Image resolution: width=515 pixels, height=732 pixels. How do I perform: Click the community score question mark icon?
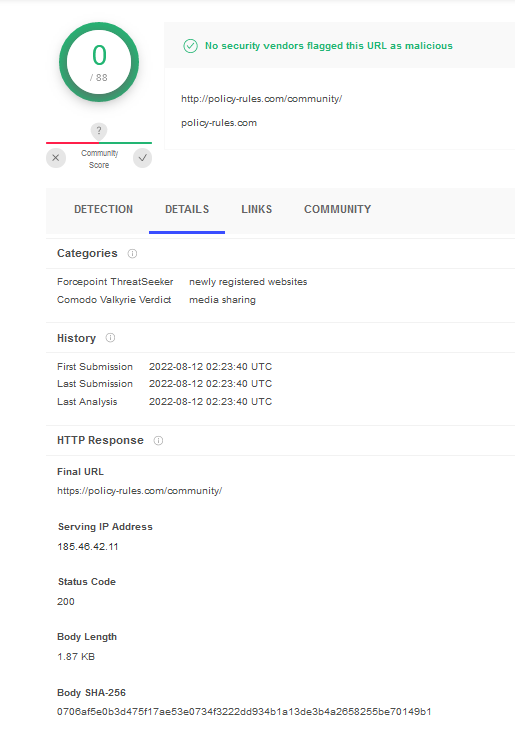[x=99, y=131]
